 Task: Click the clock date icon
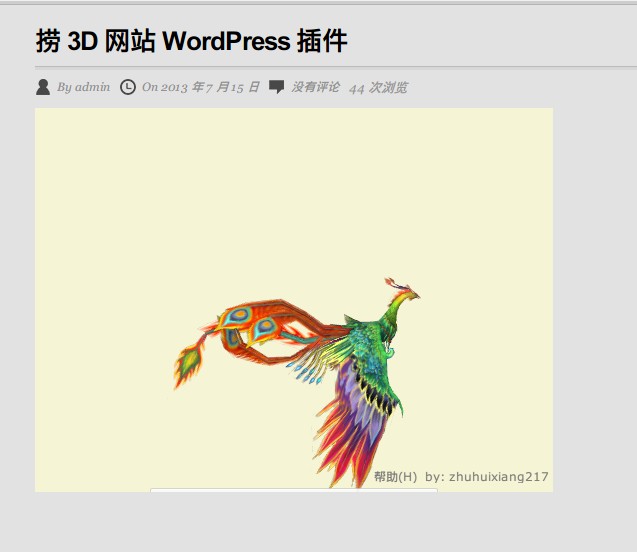pyautogui.click(x=128, y=87)
